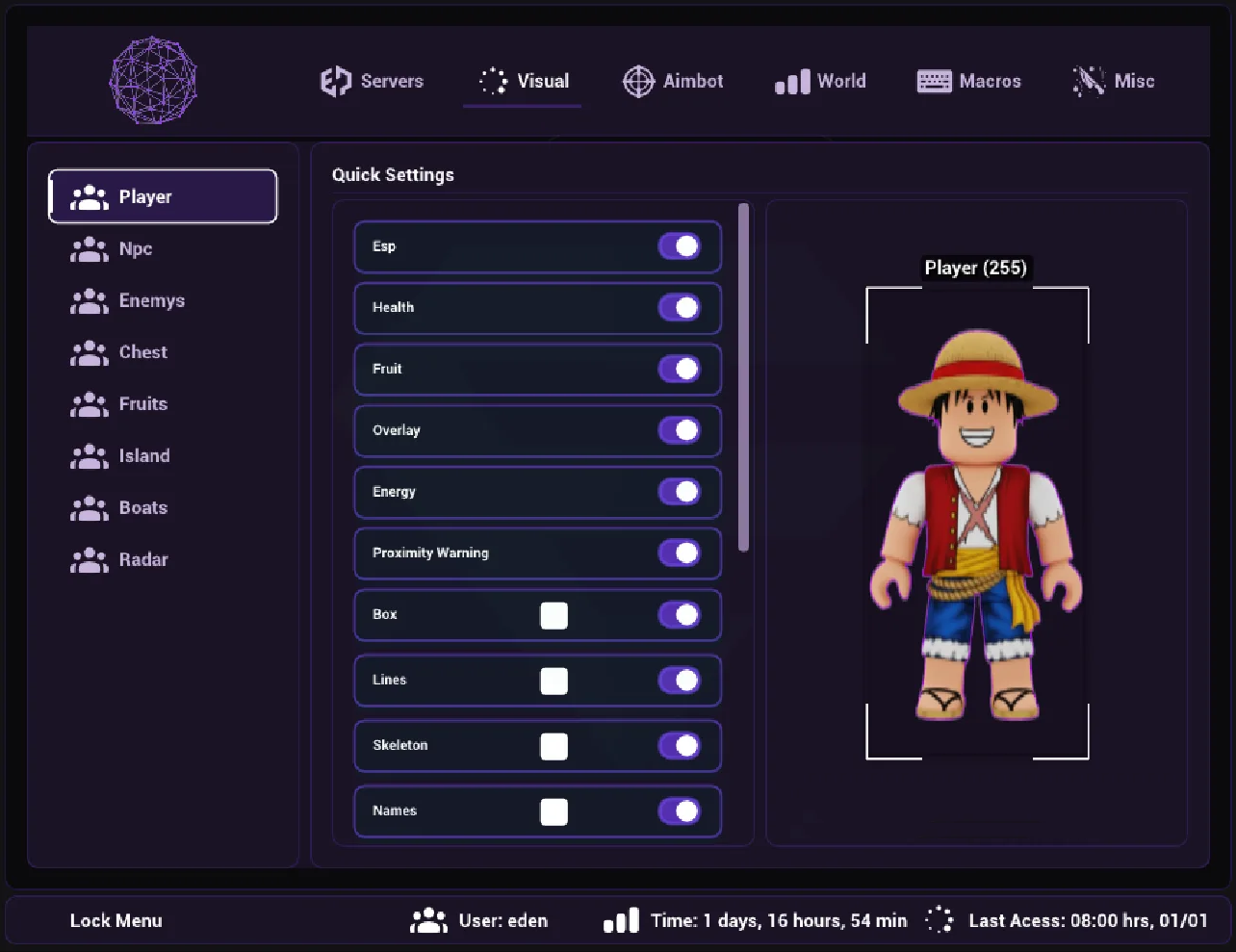Click the Servers tab icon
Image resolution: width=1236 pixels, height=952 pixels.
(x=335, y=81)
